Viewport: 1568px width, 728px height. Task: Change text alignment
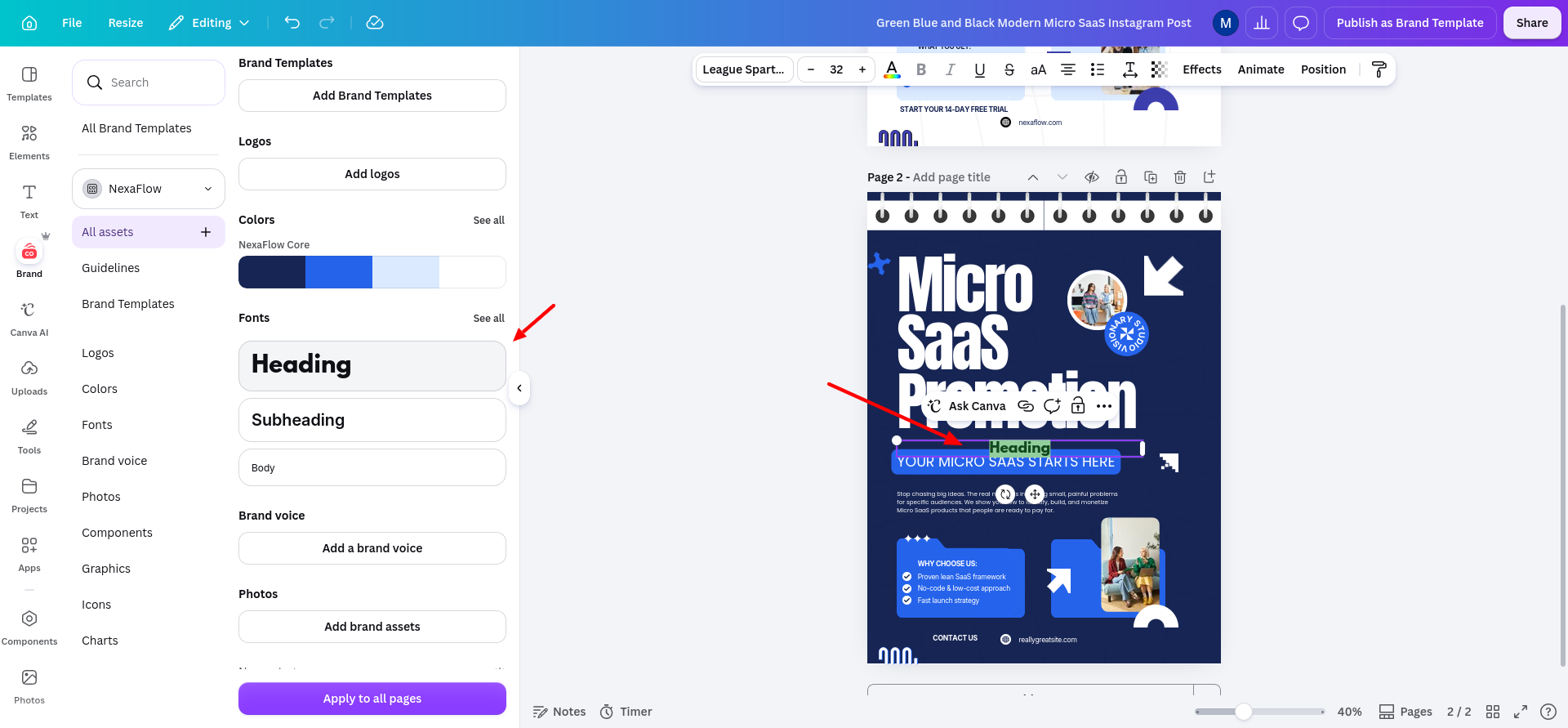click(1068, 69)
